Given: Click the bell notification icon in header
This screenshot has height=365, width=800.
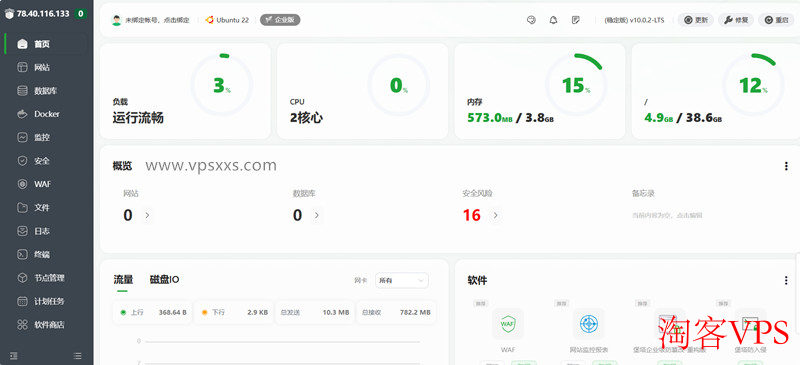Looking at the screenshot, I should click(x=553, y=20).
